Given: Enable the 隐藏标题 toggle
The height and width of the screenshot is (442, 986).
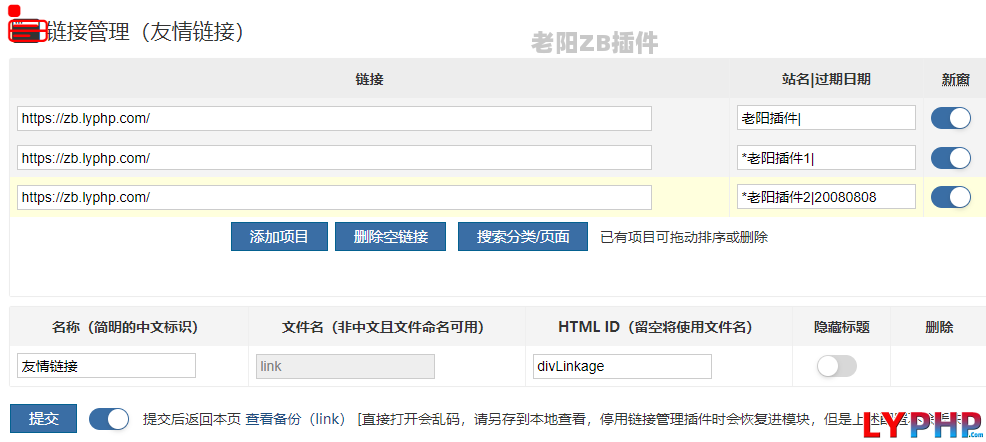Looking at the screenshot, I should click(x=836, y=367).
